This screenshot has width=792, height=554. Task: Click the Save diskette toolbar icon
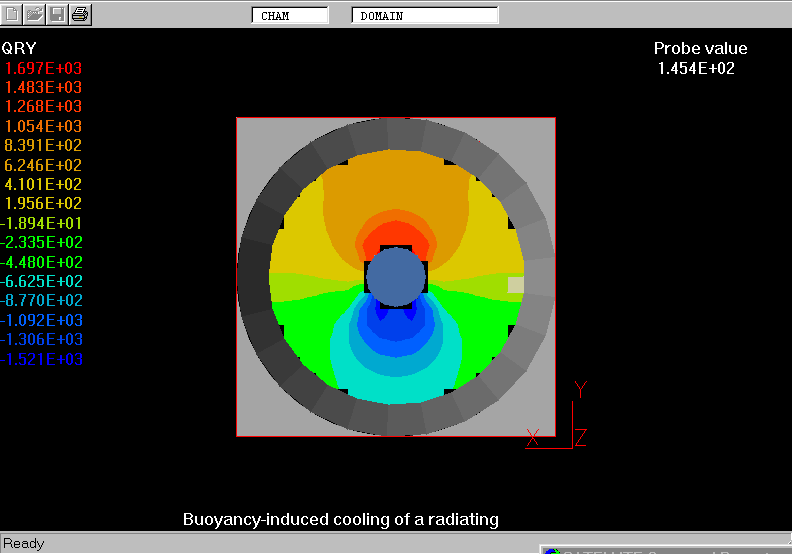(58, 14)
